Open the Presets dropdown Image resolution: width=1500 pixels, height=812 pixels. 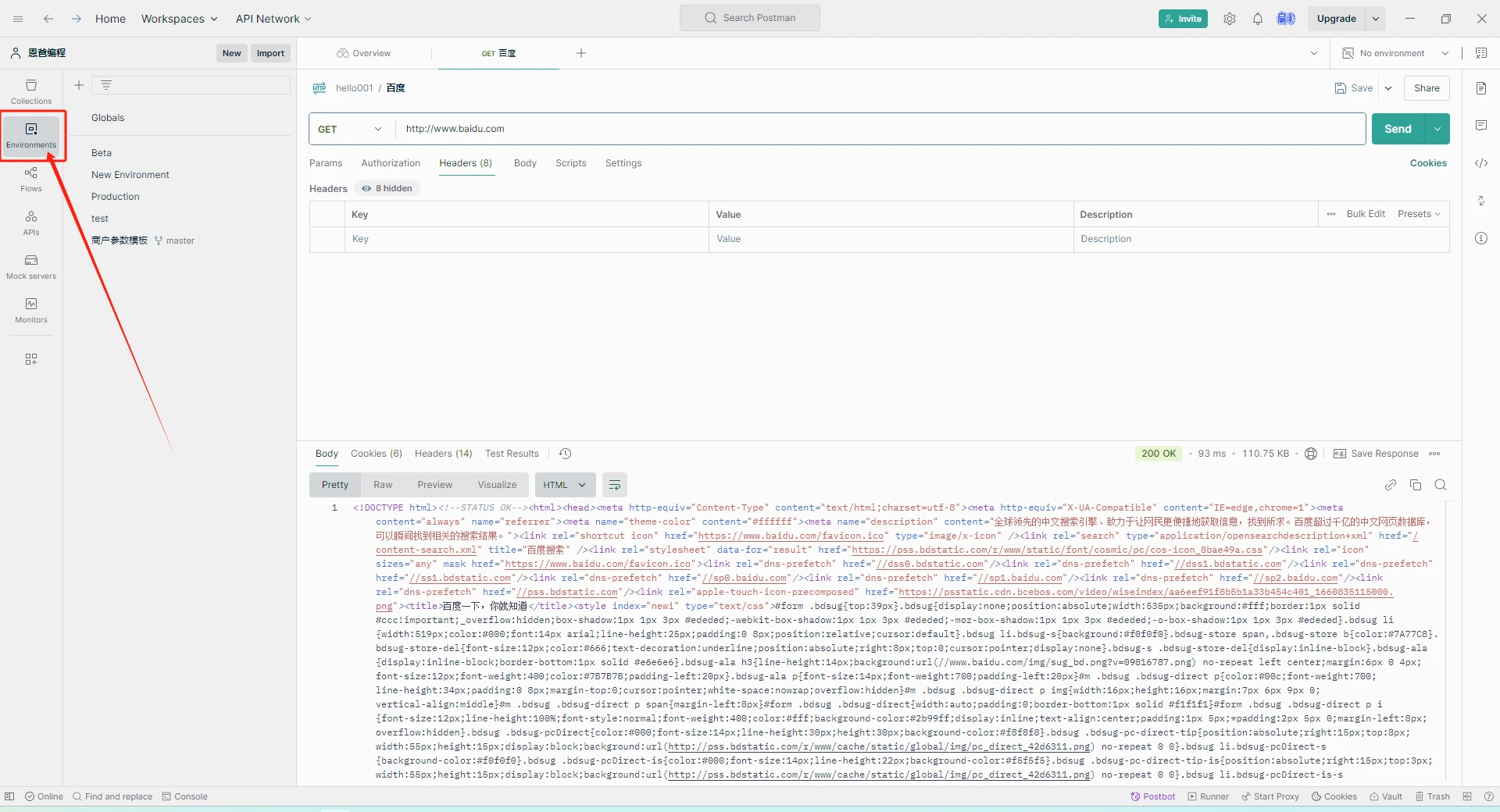click(x=1419, y=214)
